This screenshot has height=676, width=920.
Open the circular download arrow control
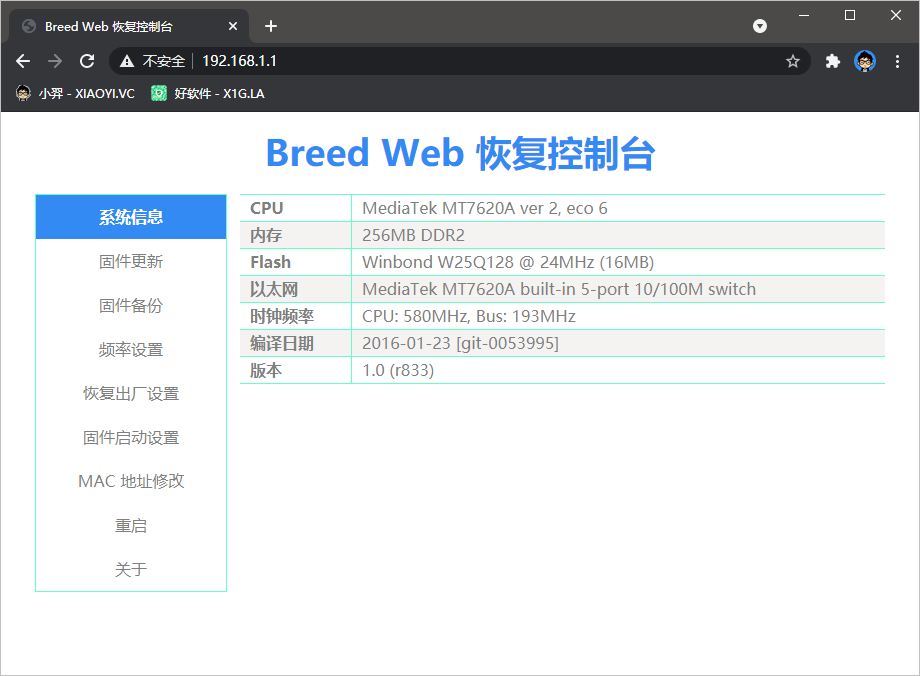pos(760,26)
